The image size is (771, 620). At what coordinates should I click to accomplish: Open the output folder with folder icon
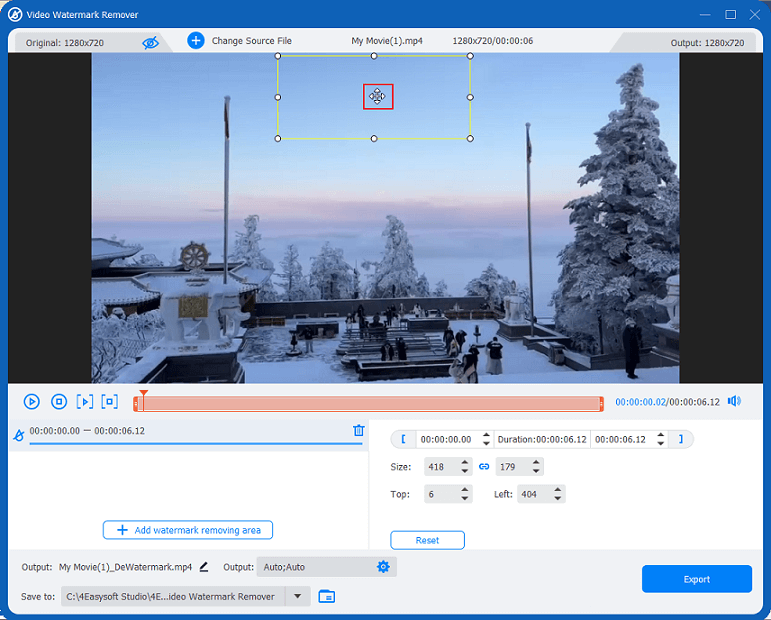click(x=326, y=596)
